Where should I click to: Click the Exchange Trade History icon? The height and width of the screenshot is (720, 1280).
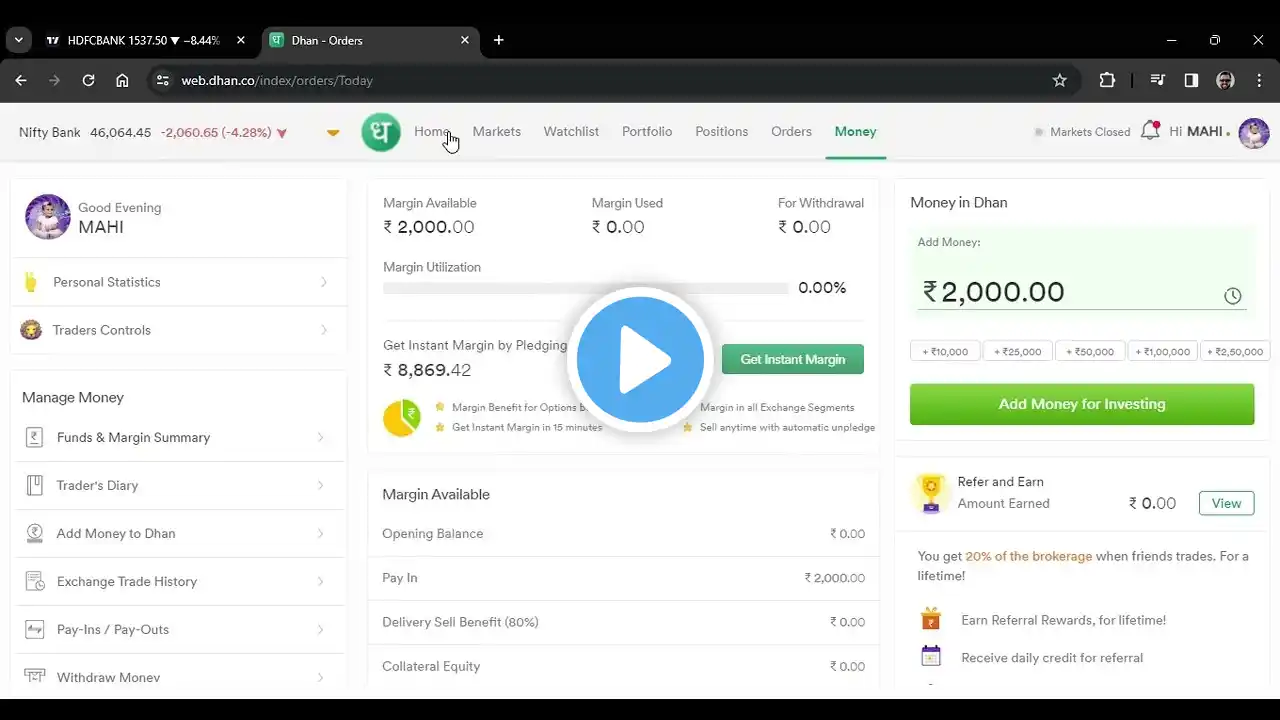tap(34, 581)
